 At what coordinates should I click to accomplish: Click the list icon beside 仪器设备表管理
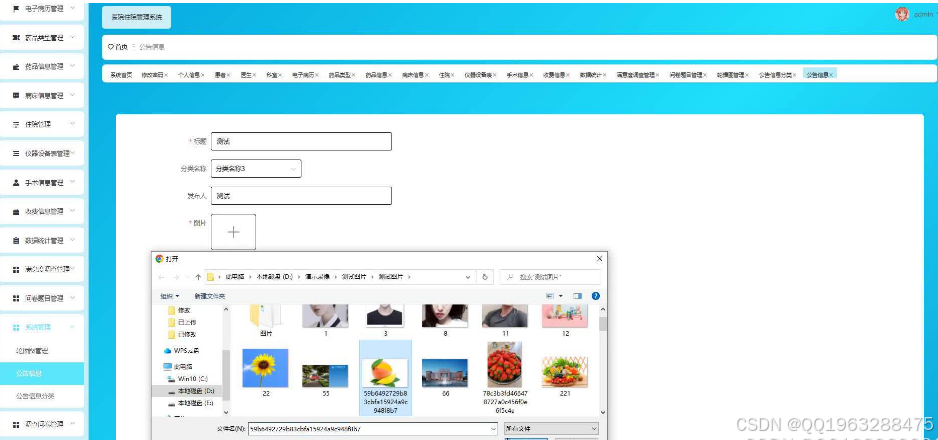[x=16, y=154]
